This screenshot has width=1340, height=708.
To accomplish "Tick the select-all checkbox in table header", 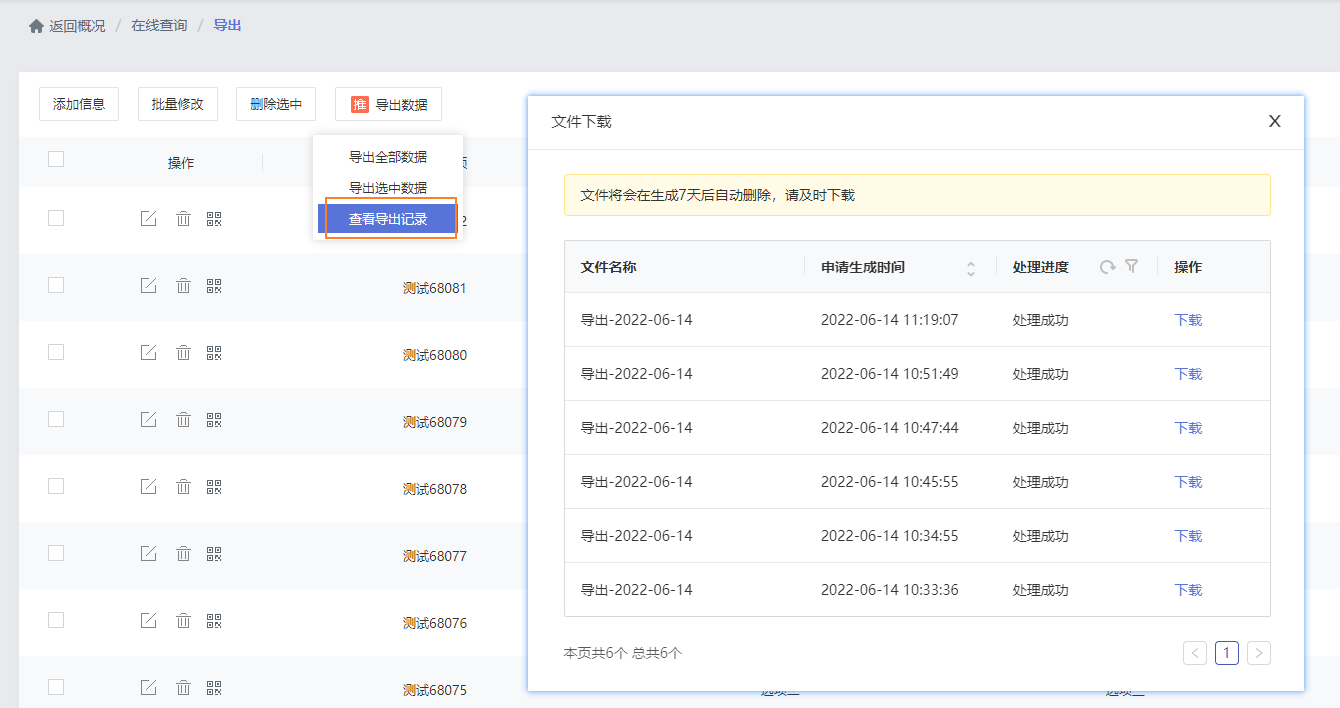I will coord(56,159).
